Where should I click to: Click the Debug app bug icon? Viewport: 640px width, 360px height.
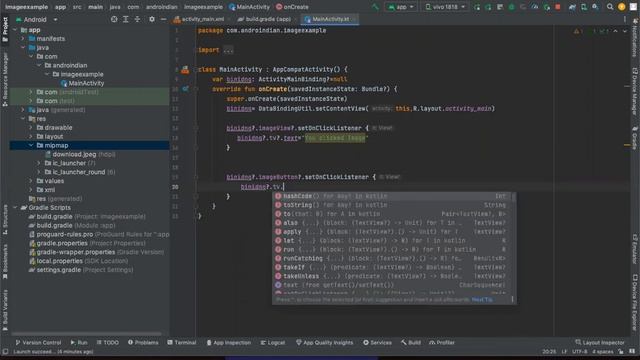click(511, 7)
